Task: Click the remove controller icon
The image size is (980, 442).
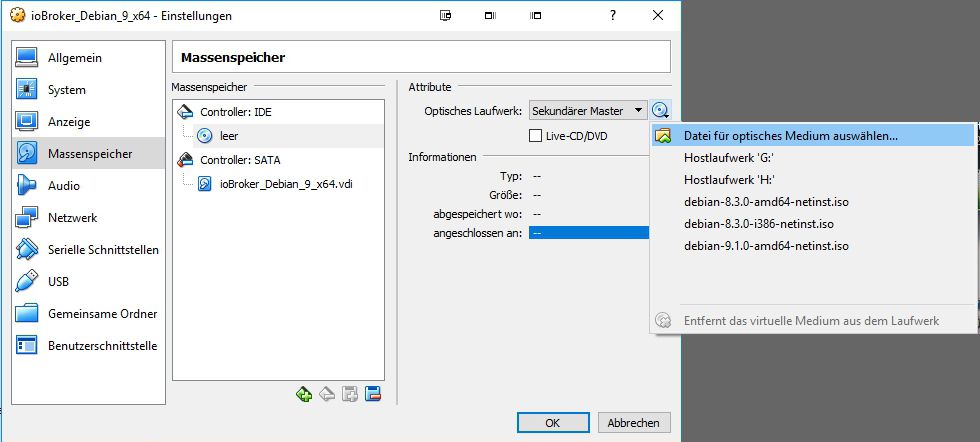Action: 326,394
